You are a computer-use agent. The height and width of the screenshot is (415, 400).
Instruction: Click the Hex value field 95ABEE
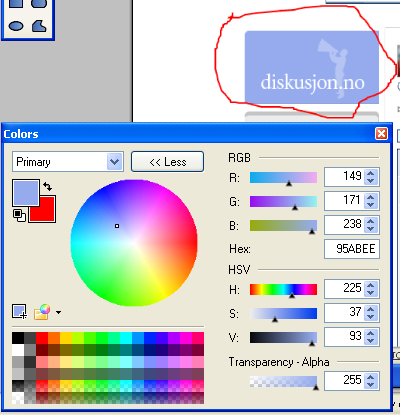(x=352, y=249)
